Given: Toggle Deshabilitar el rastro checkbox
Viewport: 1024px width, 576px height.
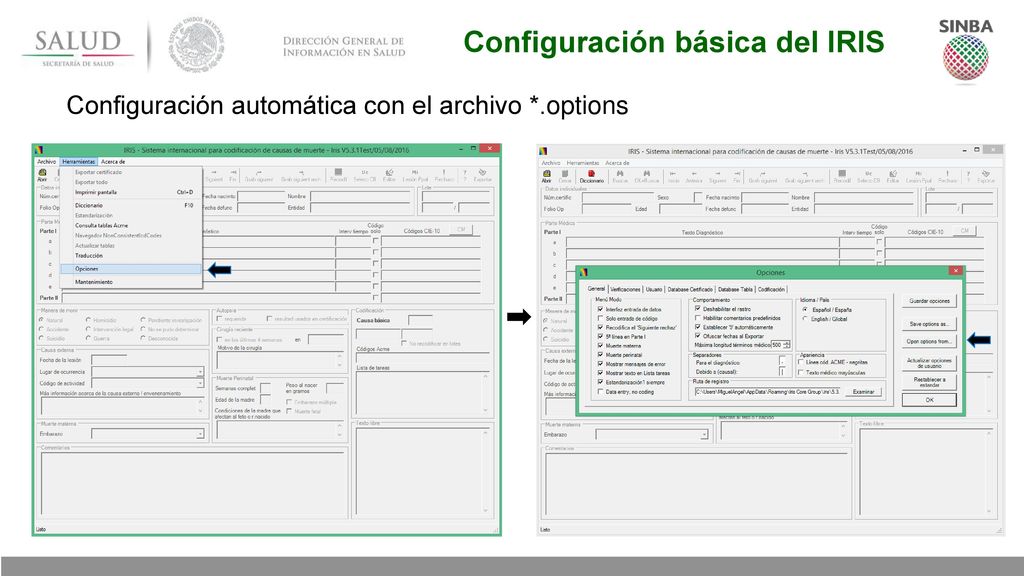Looking at the screenshot, I should pos(697,308).
